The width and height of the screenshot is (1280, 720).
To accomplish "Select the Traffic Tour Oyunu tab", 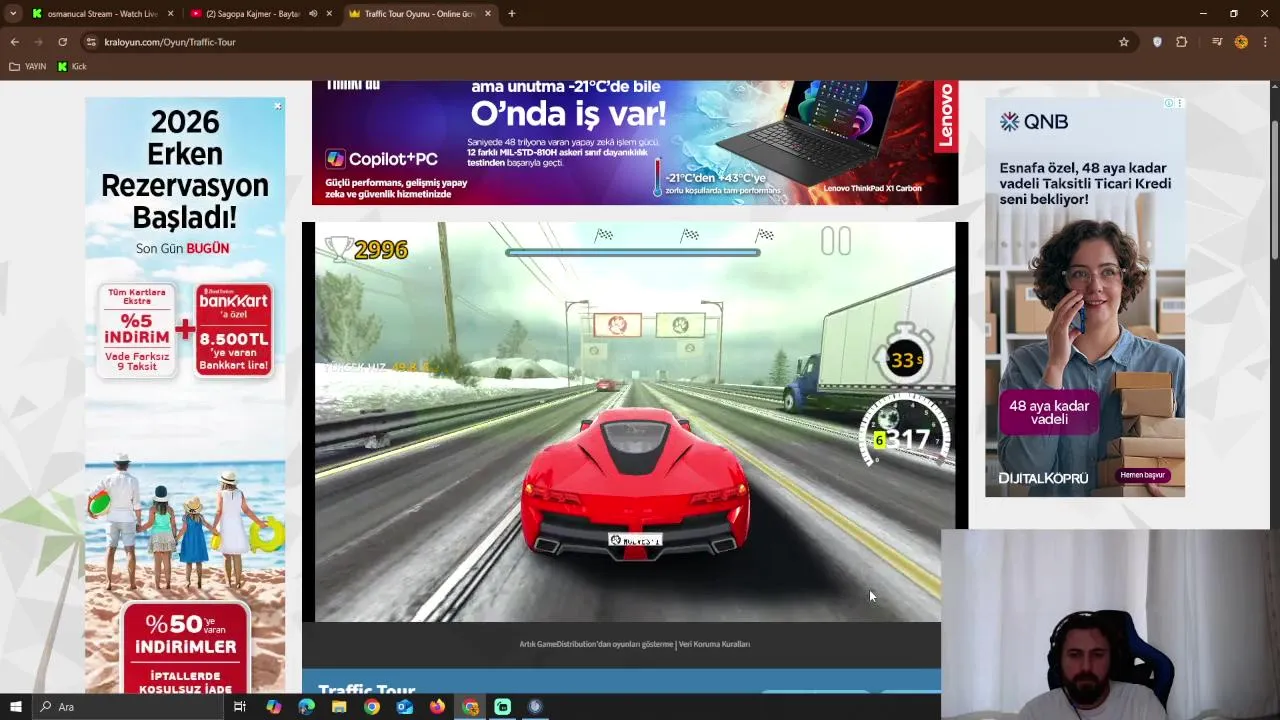I will (x=418, y=14).
